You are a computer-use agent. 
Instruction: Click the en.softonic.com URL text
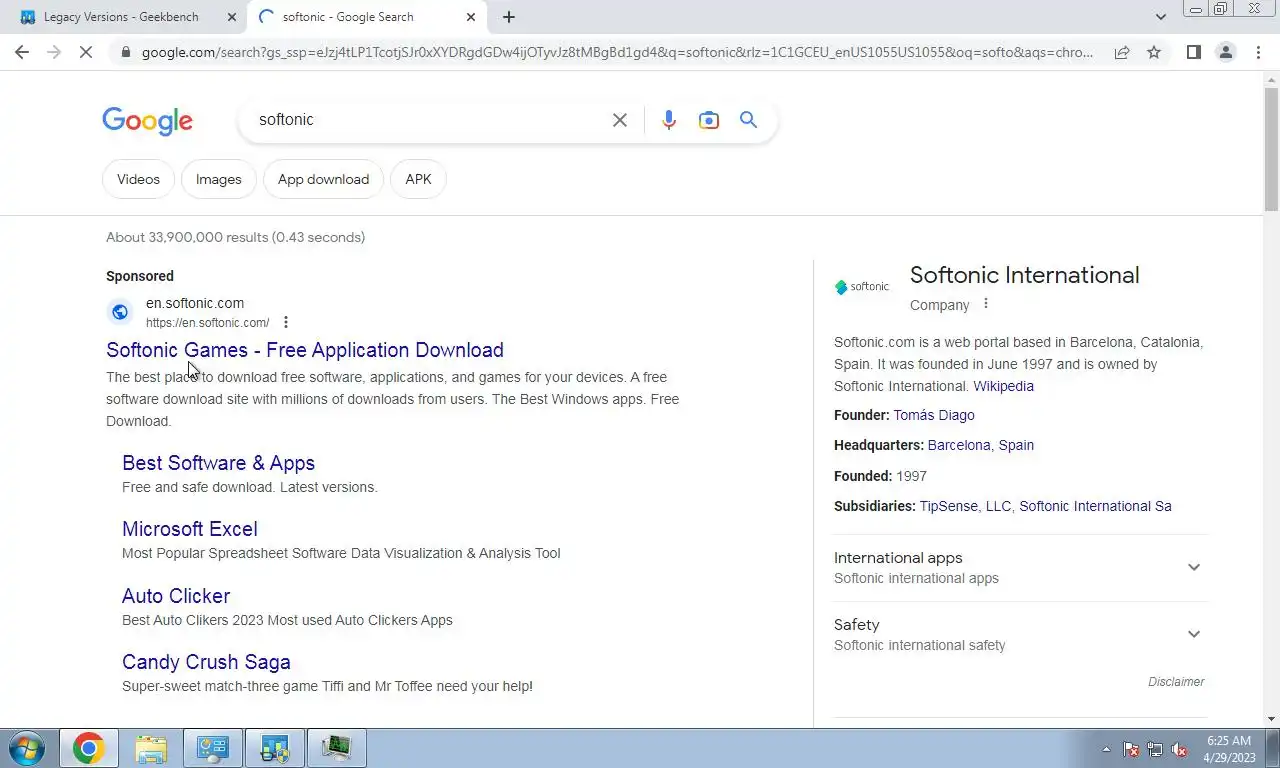click(x=207, y=323)
